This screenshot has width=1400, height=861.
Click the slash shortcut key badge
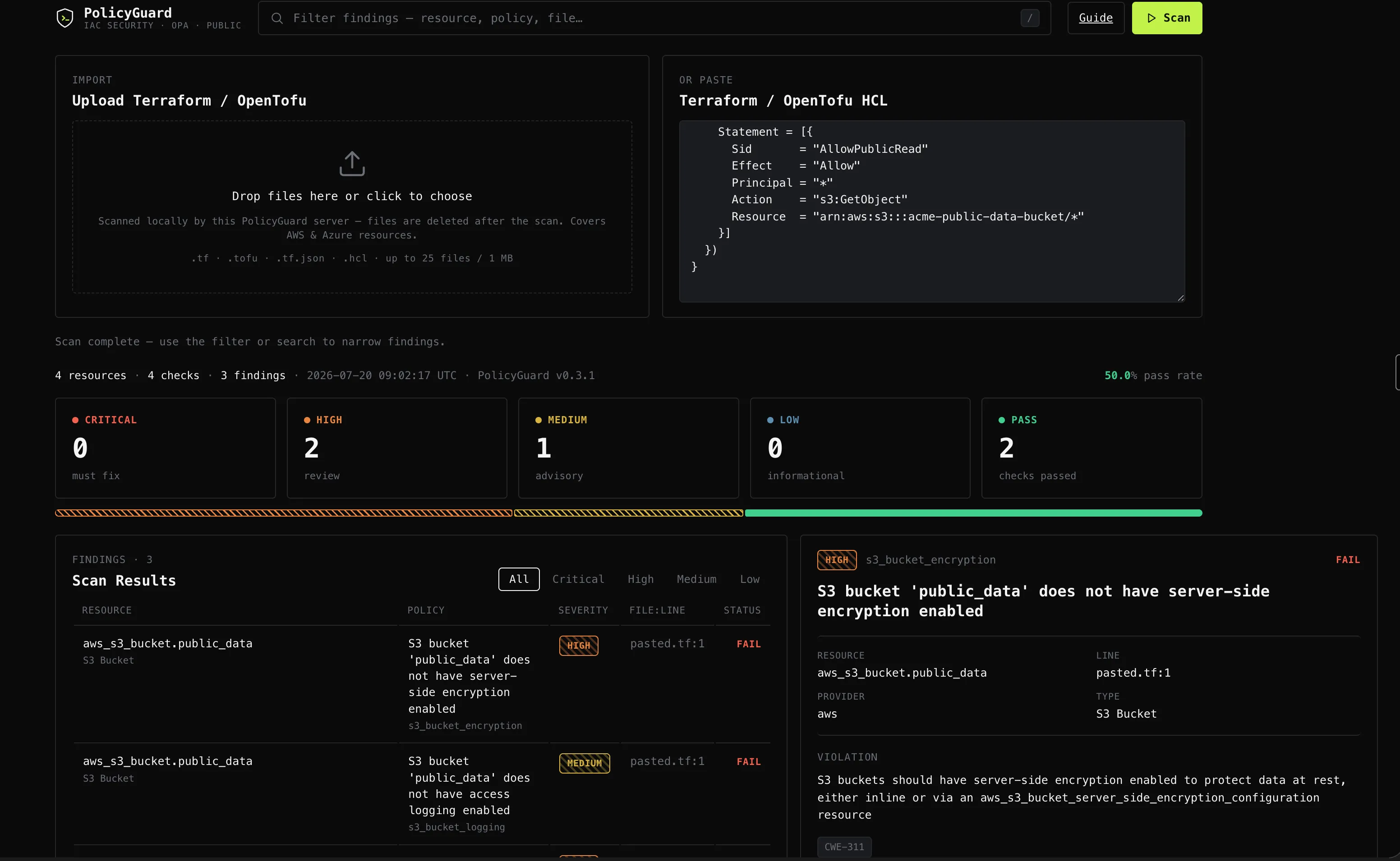[x=1030, y=18]
